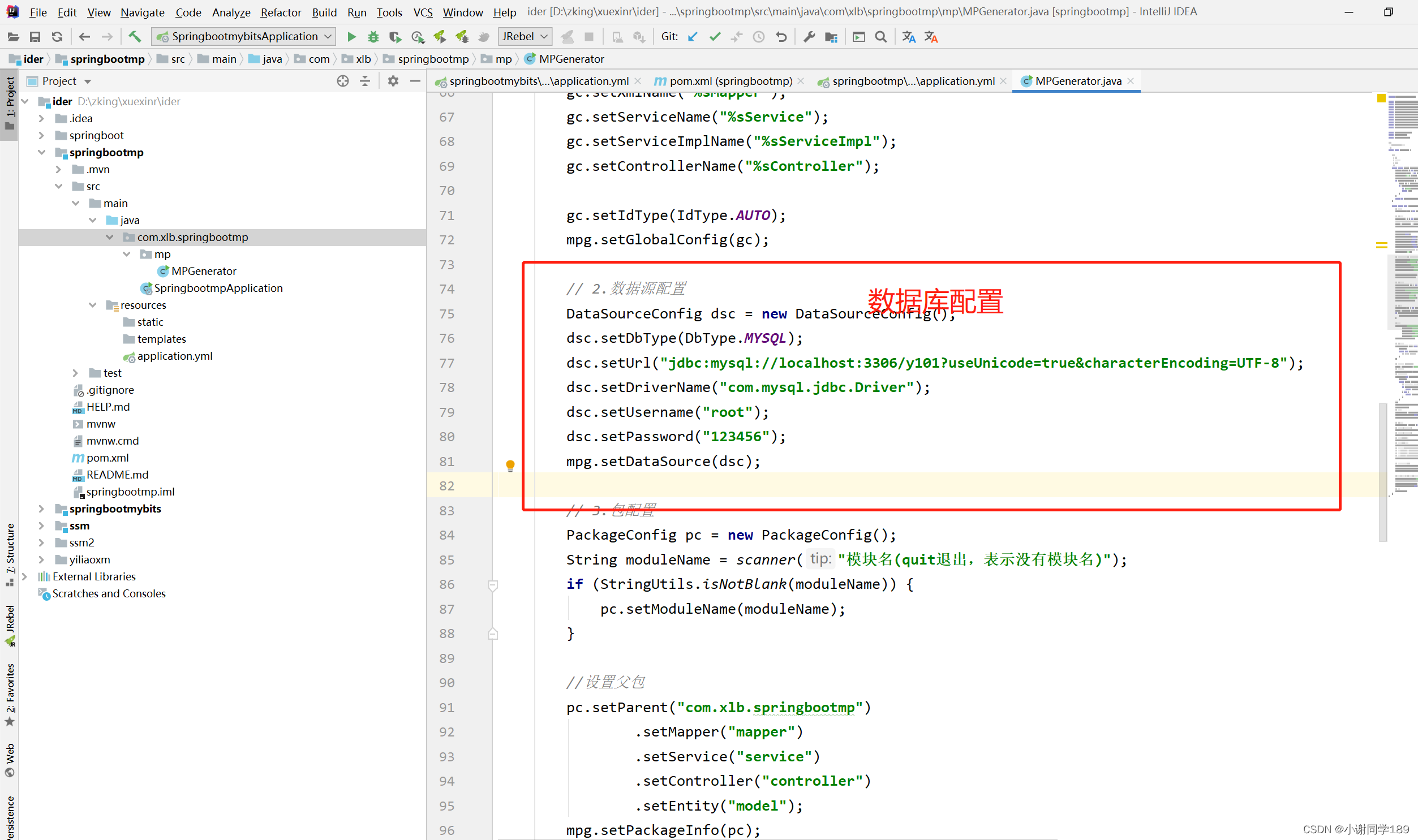This screenshot has width=1418, height=840.
Task: Start the Debug bug icon
Action: pyautogui.click(x=373, y=37)
